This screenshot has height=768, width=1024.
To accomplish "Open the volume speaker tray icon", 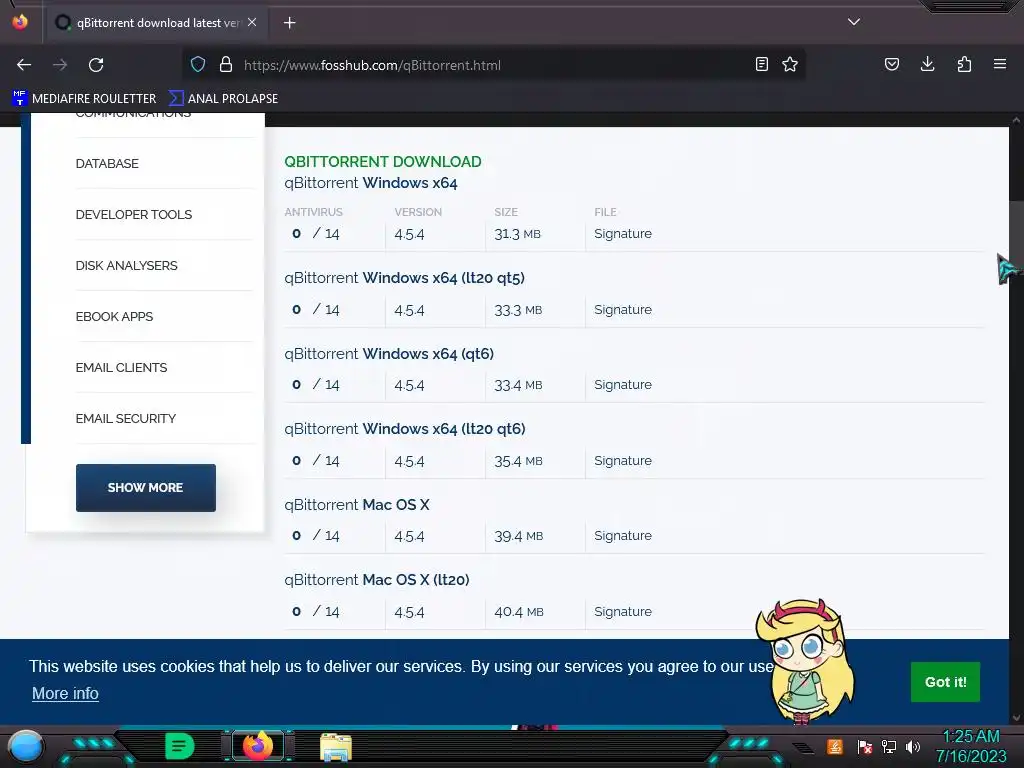I will pos(913,746).
